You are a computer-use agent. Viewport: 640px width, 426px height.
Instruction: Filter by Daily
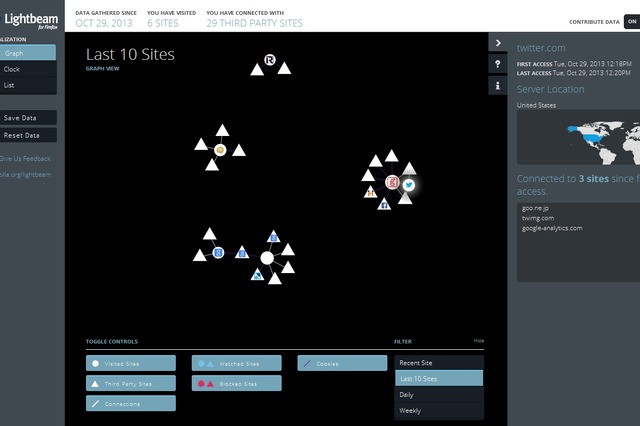pyautogui.click(x=439, y=395)
